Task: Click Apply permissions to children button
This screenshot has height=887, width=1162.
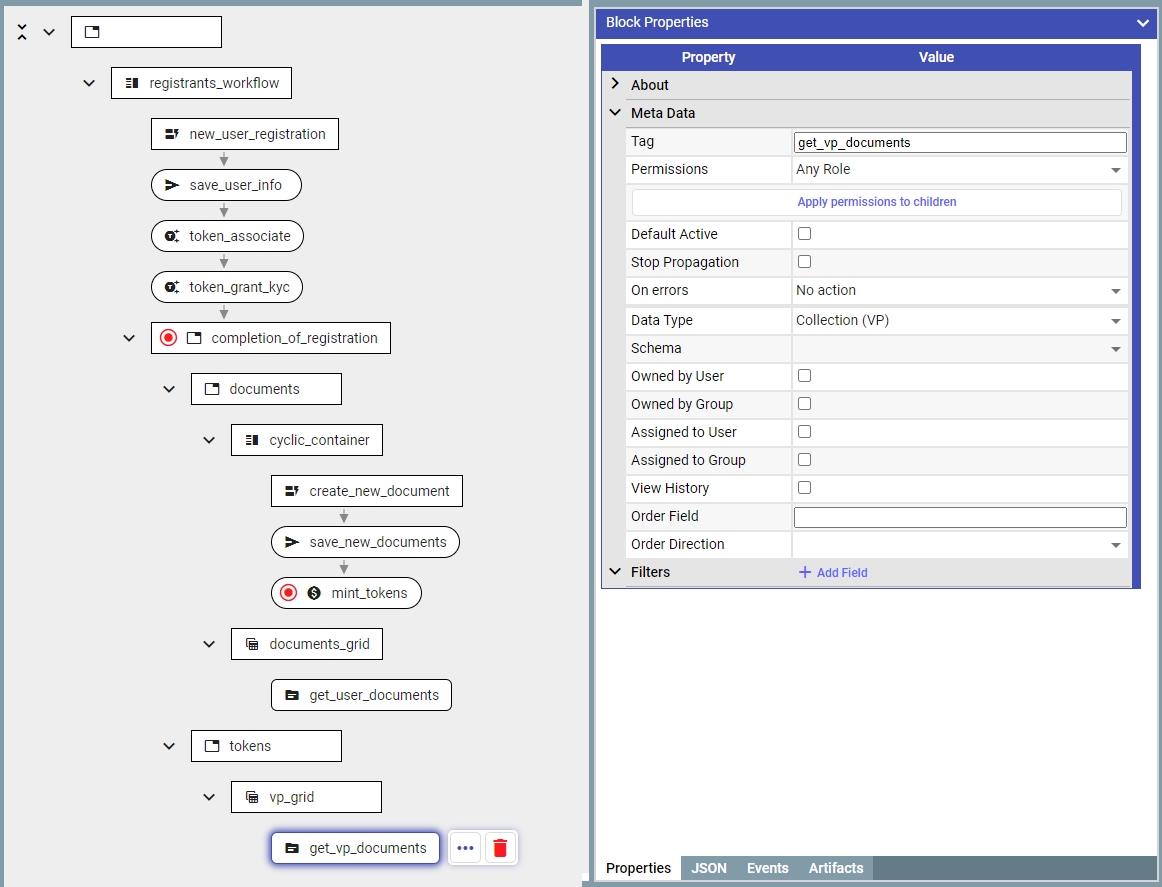Action: pos(876,202)
